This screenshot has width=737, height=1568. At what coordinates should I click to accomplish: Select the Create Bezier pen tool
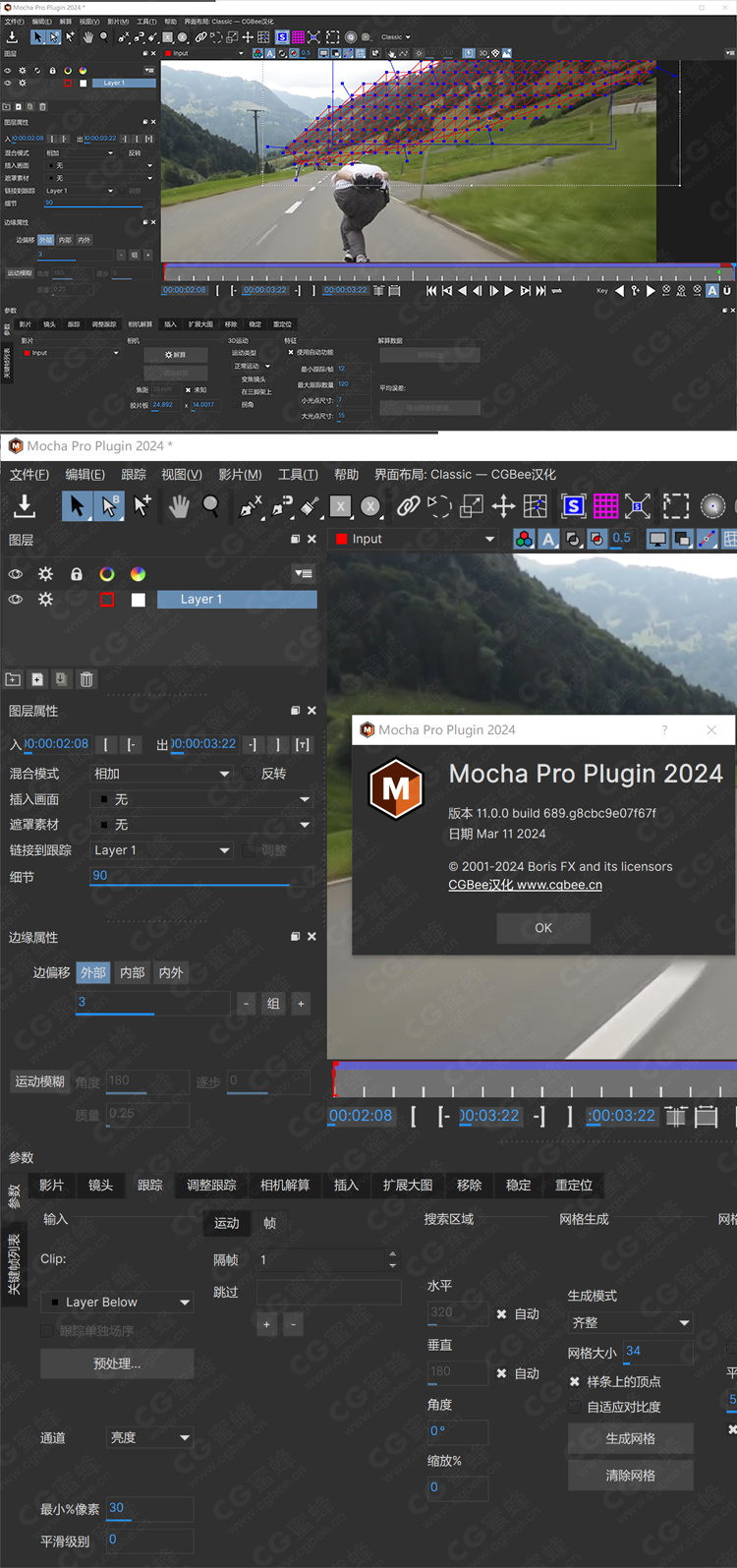click(282, 506)
